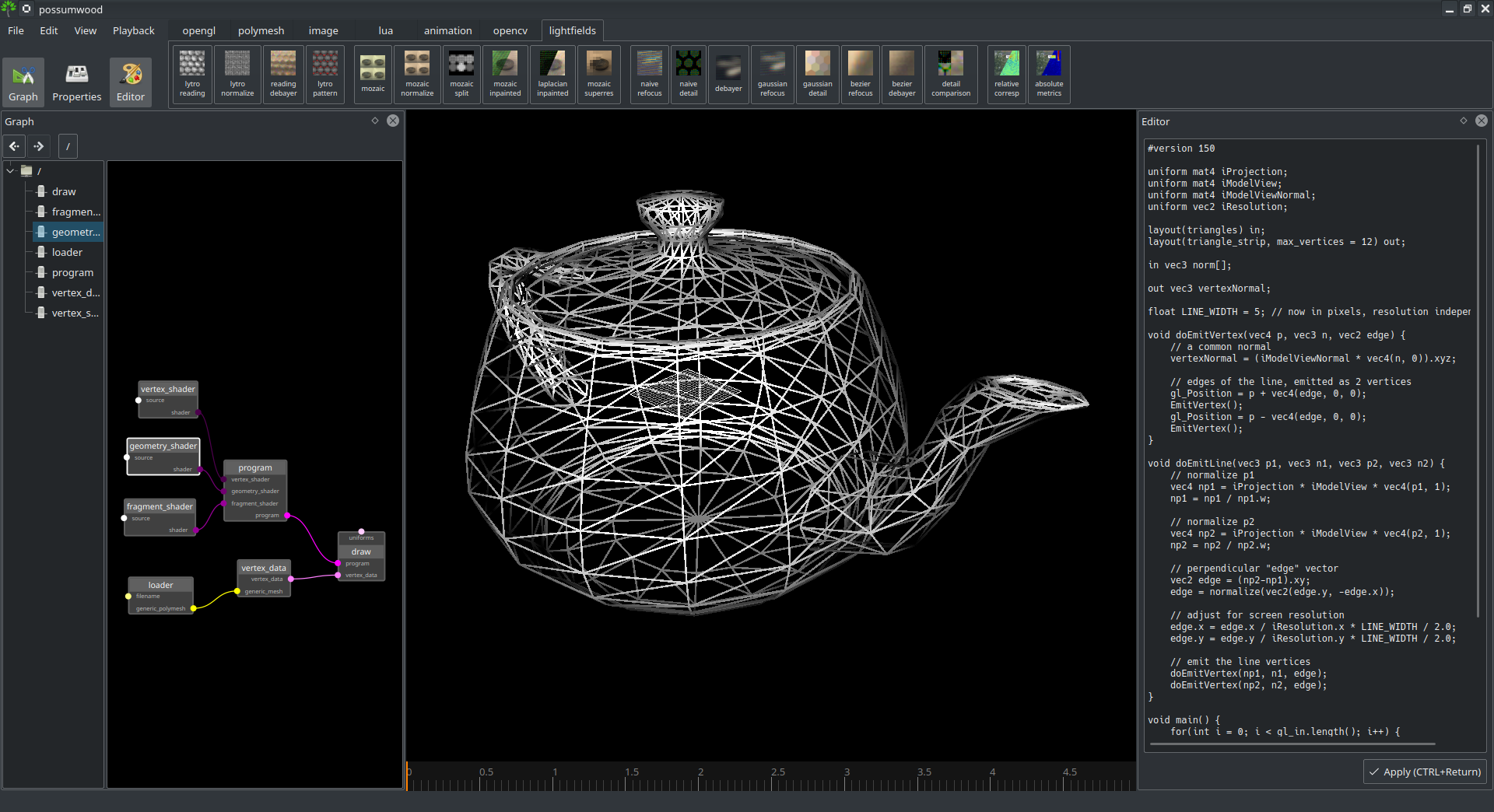Screen dimensions: 1494x812
Task: Open the File menu
Action: 16,30
